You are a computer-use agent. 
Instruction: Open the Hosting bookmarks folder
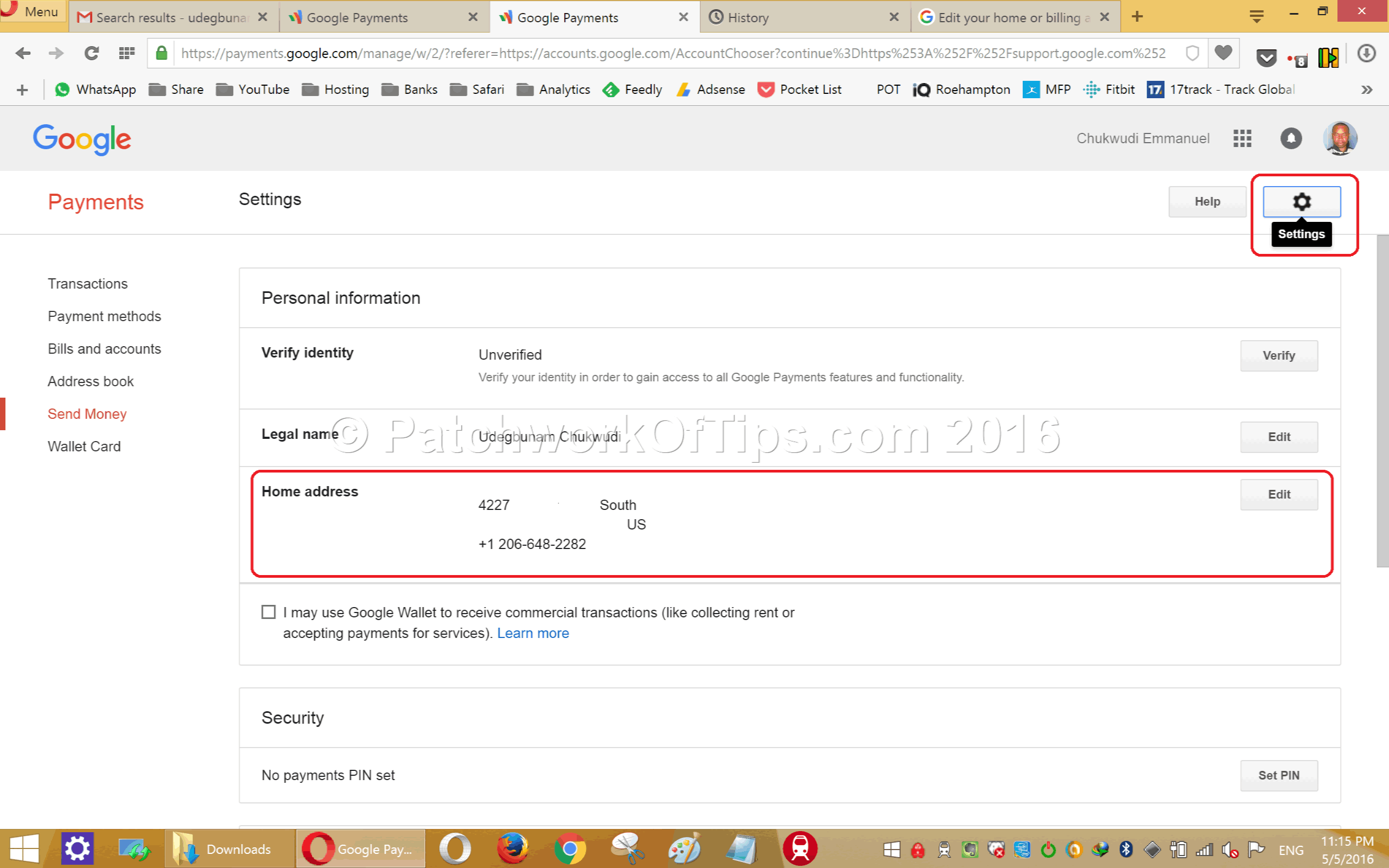point(335,90)
